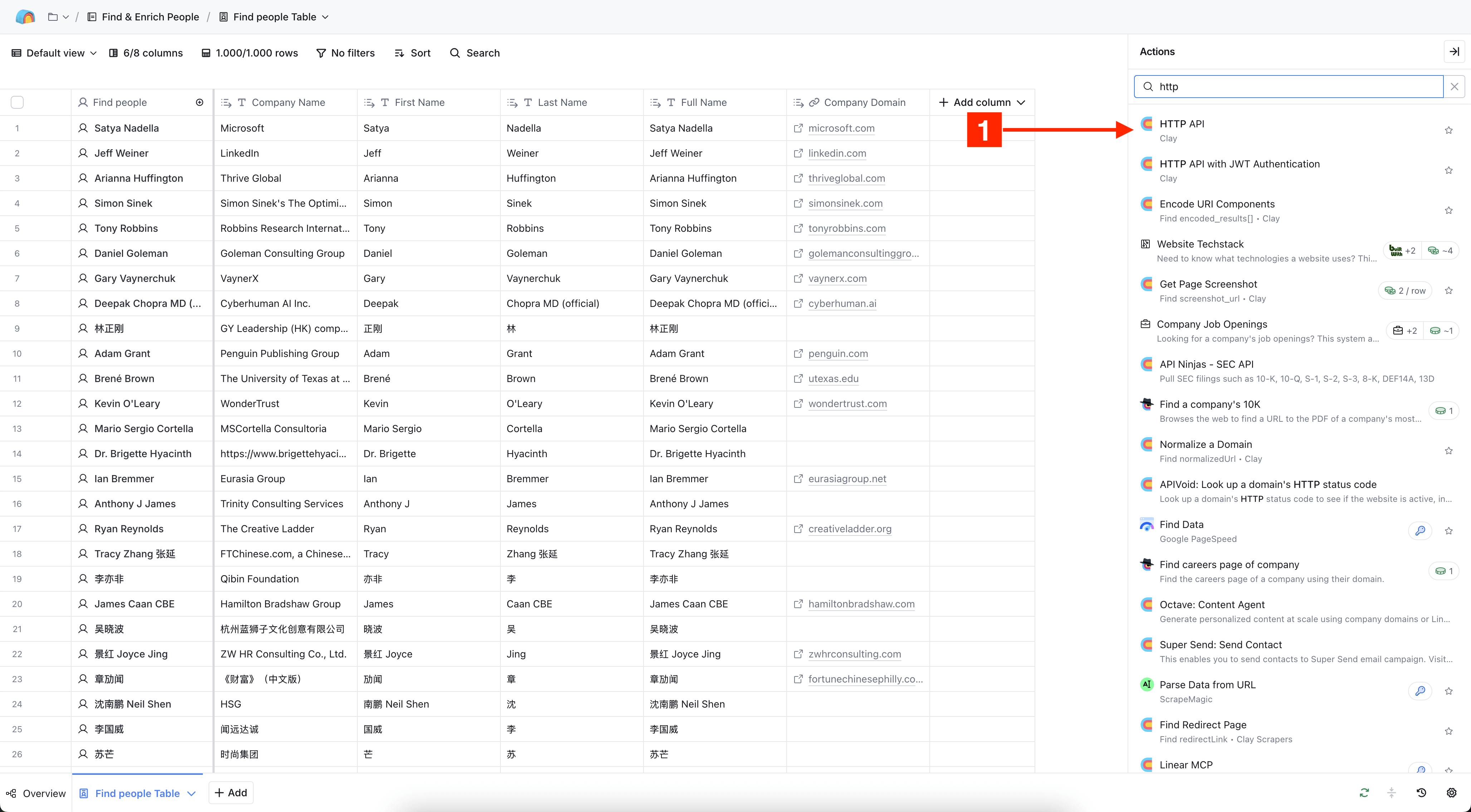The height and width of the screenshot is (812, 1471).
Task: Collapse the Actions panel
Action: tap(1454, 52)
